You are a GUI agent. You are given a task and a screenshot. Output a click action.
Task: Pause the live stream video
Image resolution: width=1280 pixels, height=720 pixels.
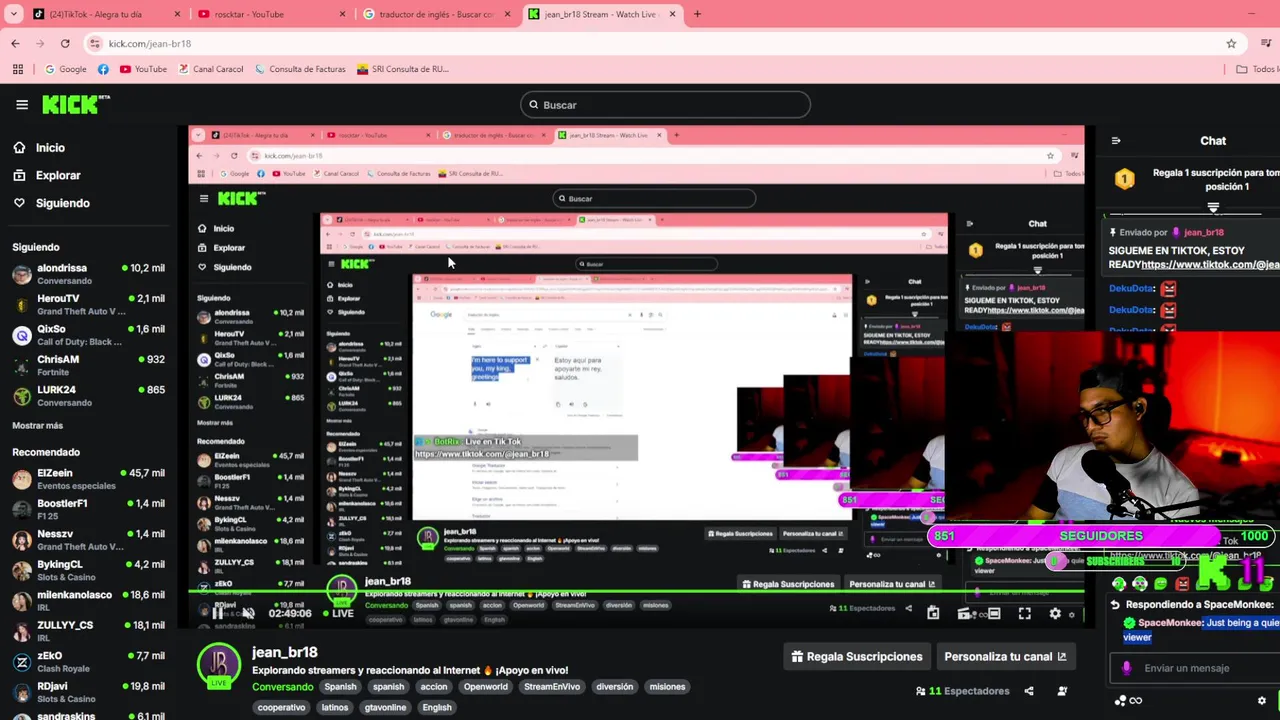click(218, 613)
